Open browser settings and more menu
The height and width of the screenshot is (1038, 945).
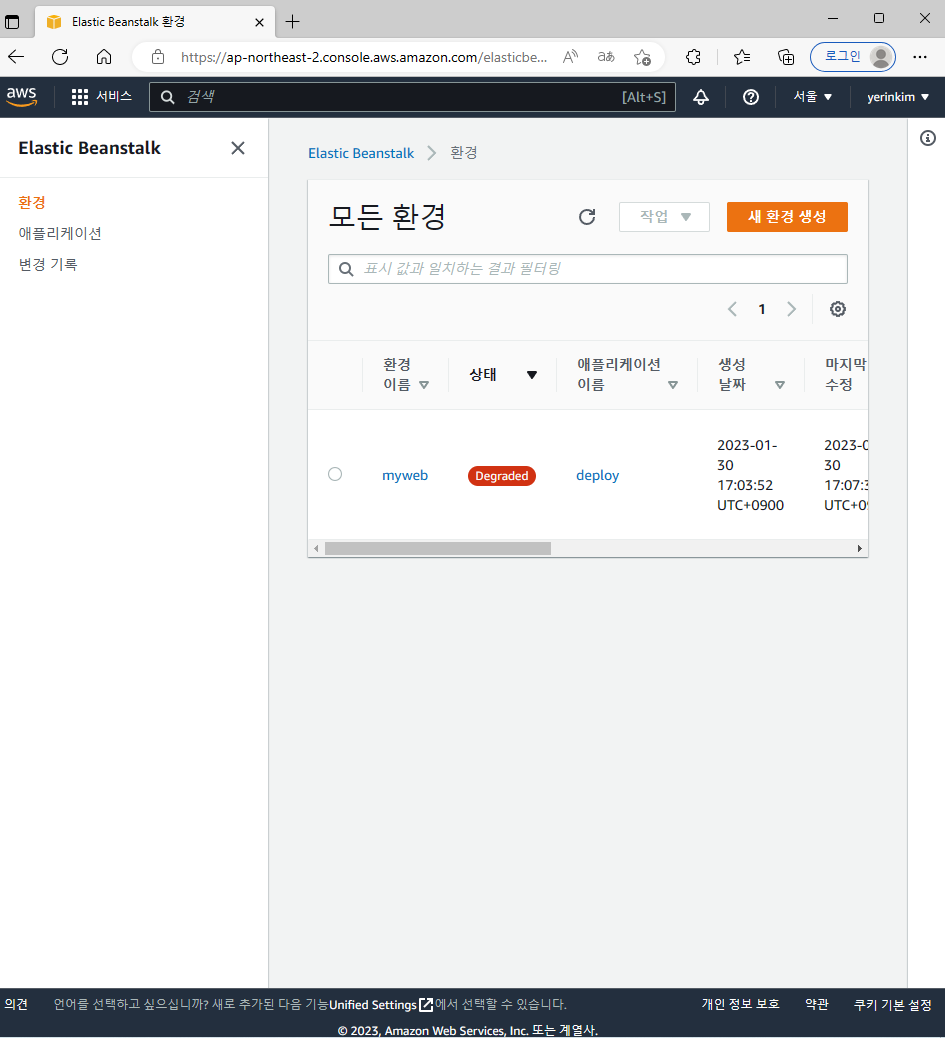920,57
